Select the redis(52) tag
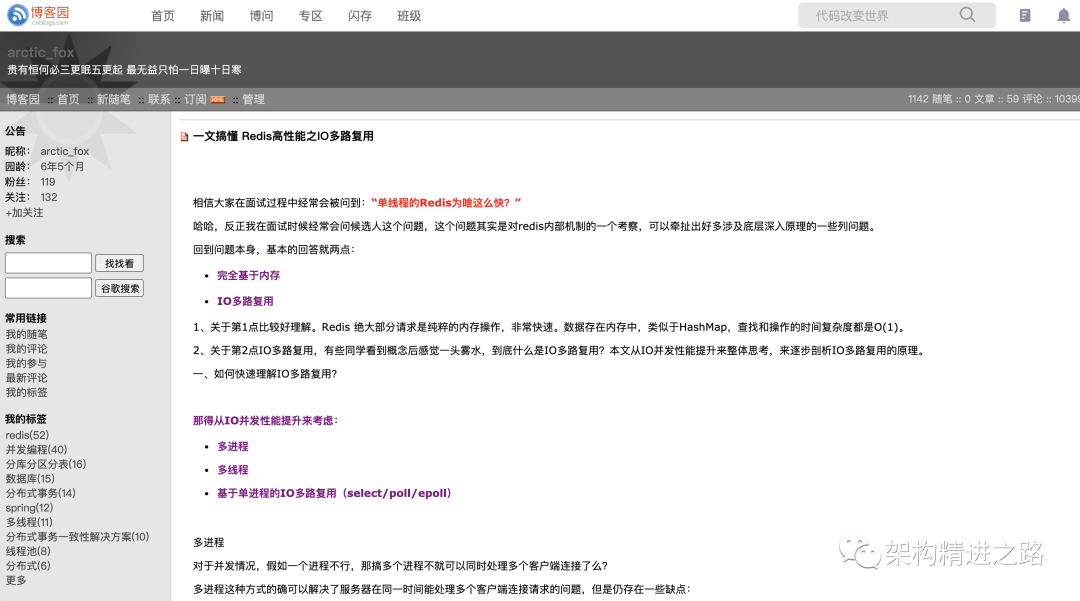This screenshot has width=1080, height=601. pyautogui.click(x=28, y=435)
